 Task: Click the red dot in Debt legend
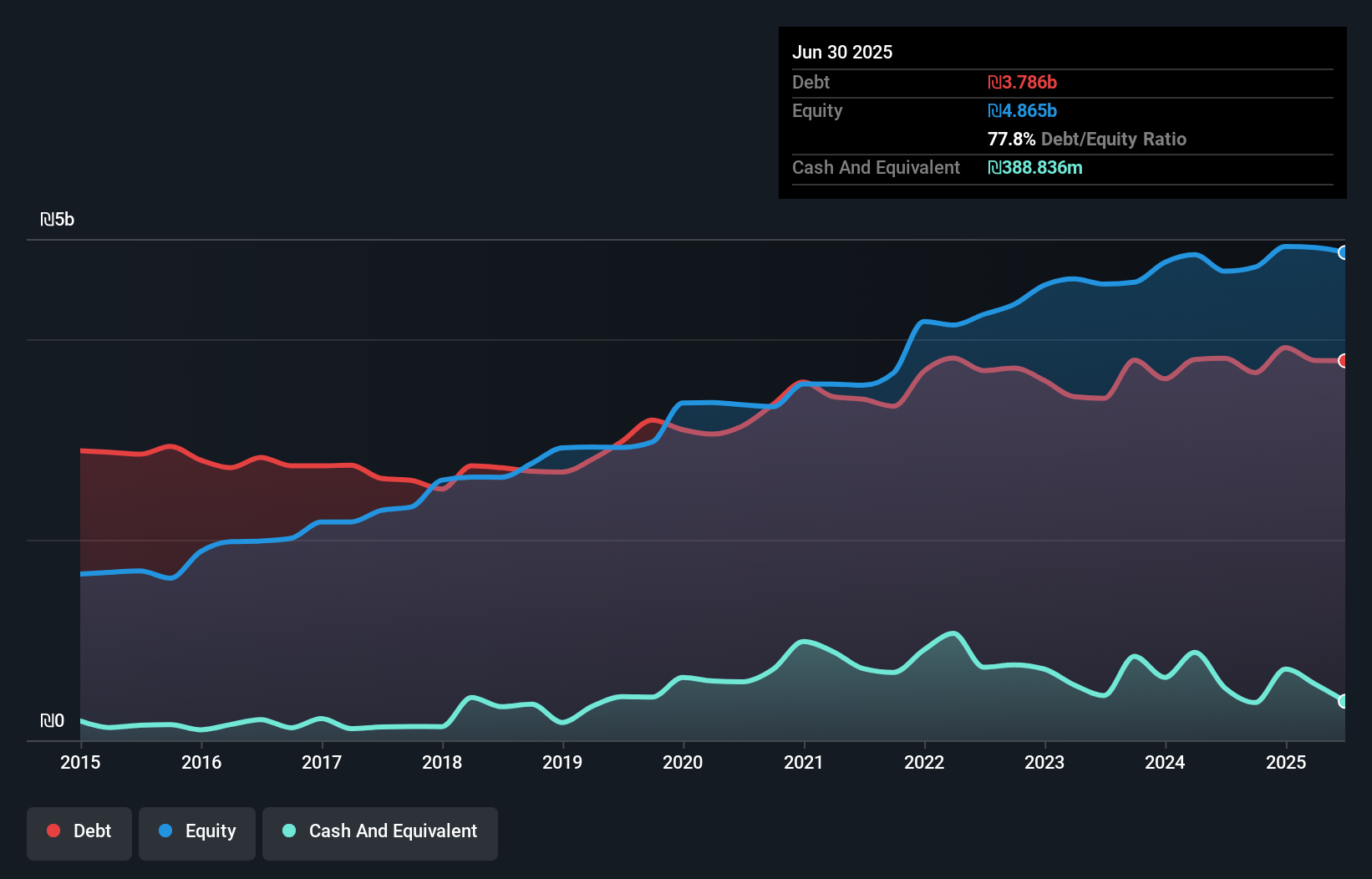click(53, 831)
